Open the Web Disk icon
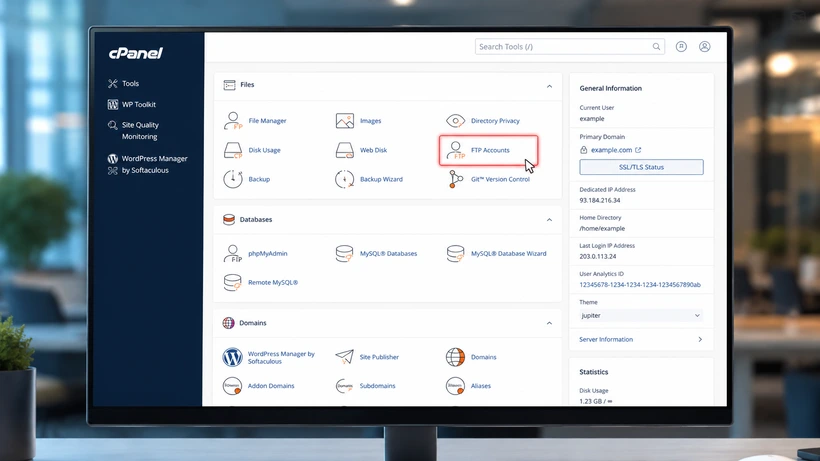820x461 pixels. (345, 150)
